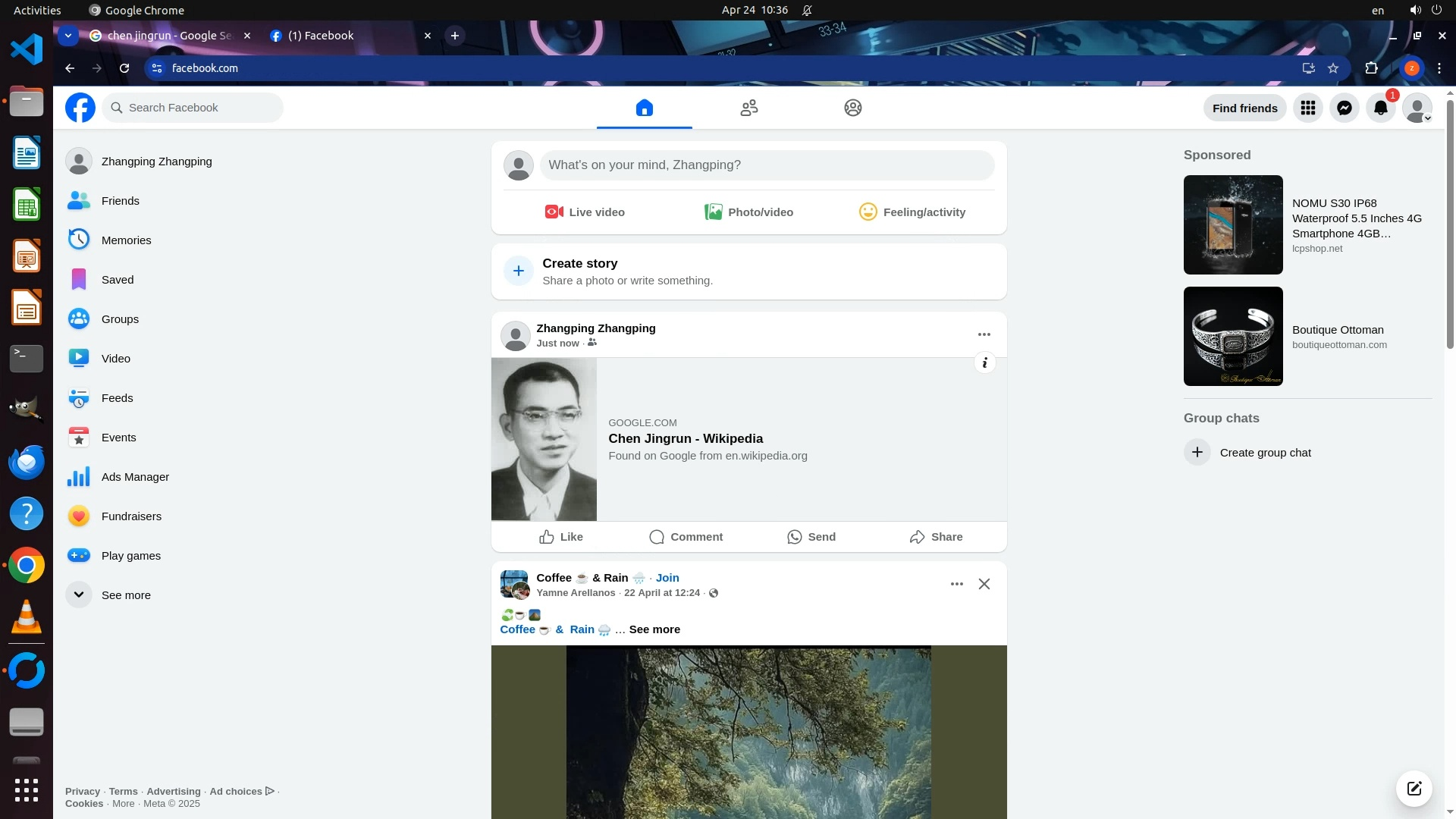Select Memories in left sidebar menu
The image size is (1456, 819).
126,240
